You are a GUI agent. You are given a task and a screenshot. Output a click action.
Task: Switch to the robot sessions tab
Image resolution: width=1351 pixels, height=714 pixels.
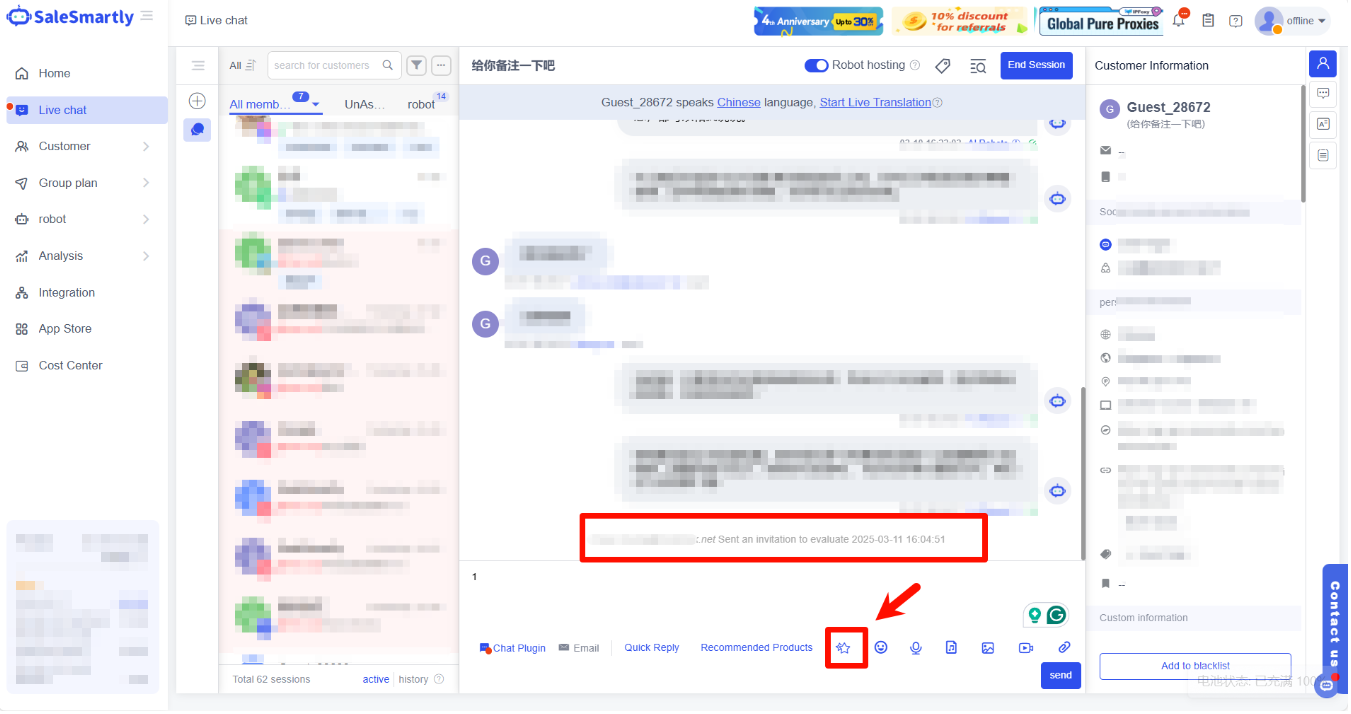click(421, 105)
